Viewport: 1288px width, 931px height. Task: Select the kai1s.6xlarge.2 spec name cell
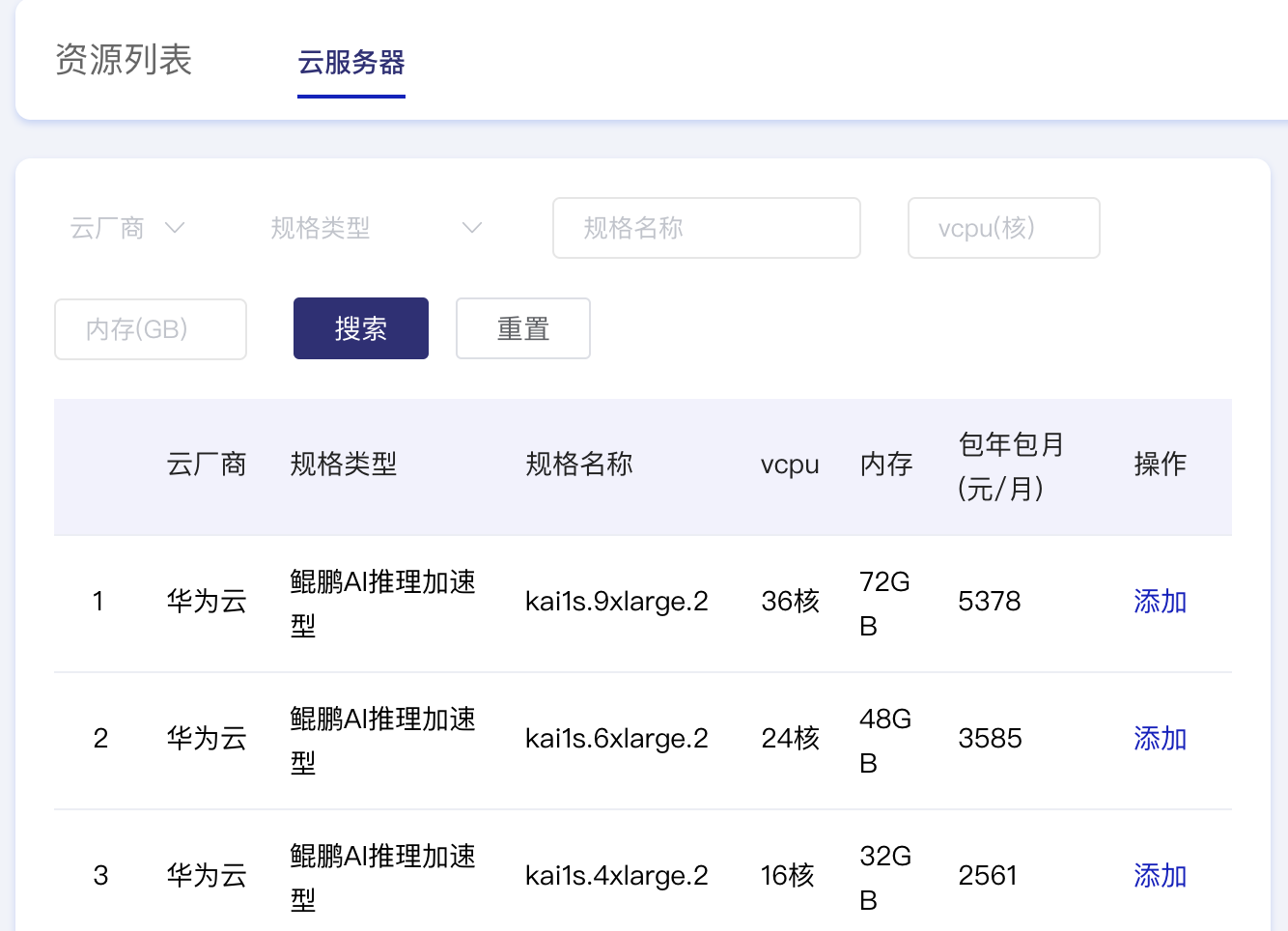[x=617, y=739]
